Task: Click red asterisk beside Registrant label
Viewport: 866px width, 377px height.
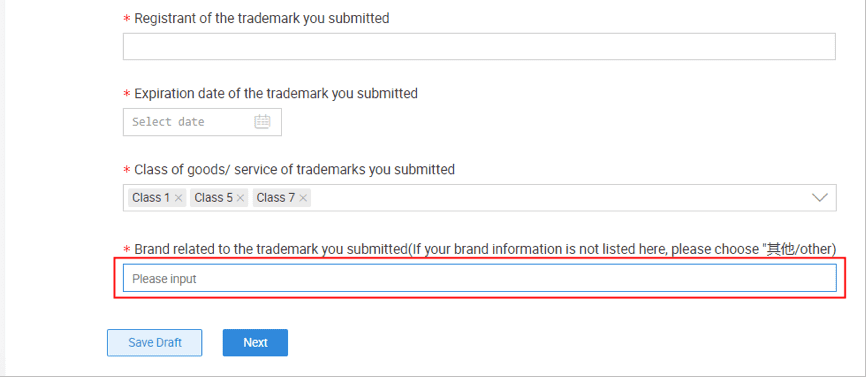Action: point(126,19)
